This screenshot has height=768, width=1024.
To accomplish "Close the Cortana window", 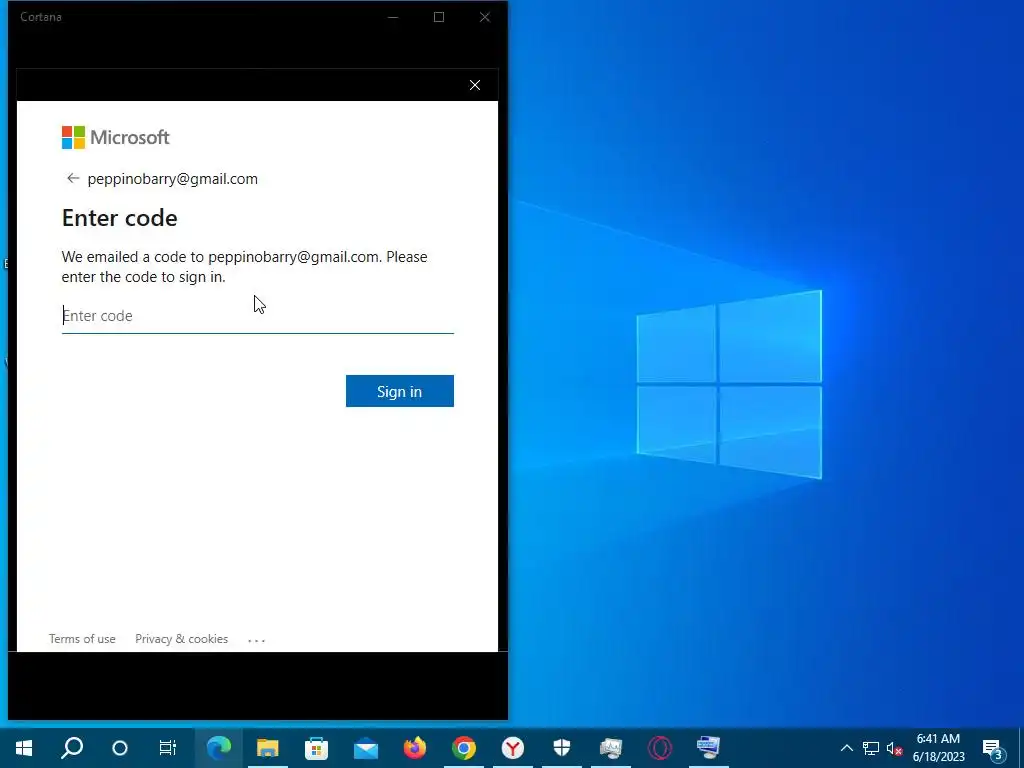I will [x=485, y=17].
